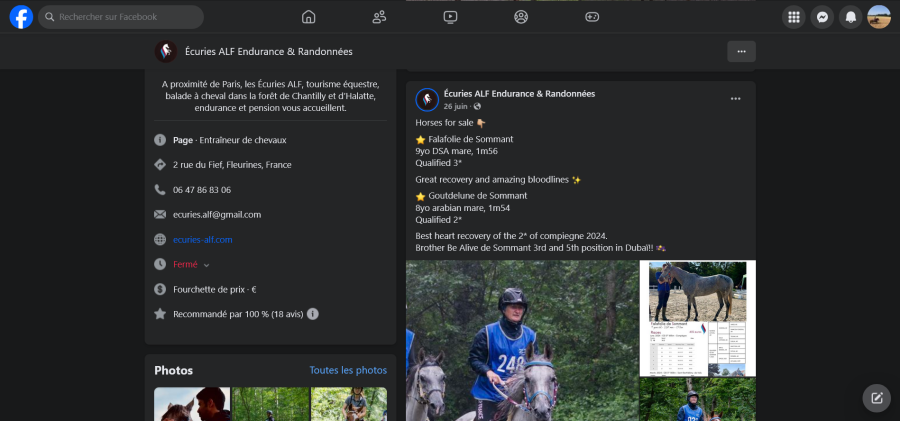900x421 pixels.
Task: Open the account profile picture menu
Action: [x=879, y=17]
